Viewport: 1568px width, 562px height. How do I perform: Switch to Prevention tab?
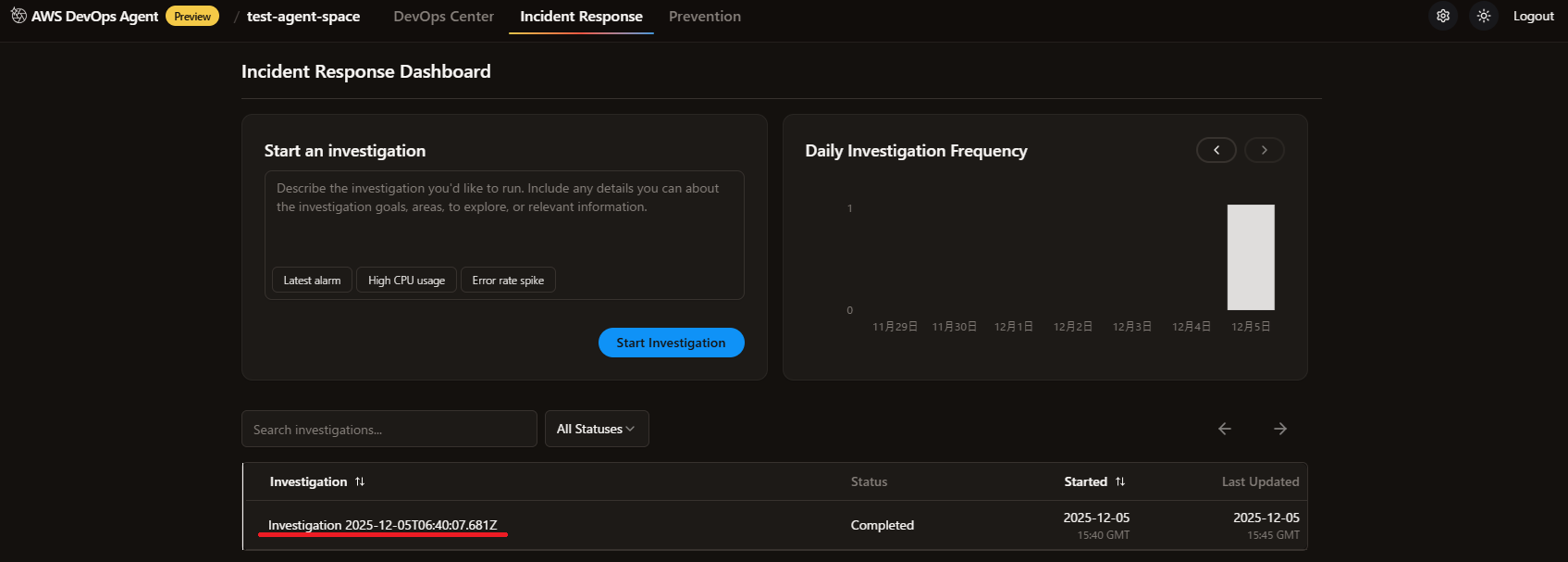click(x=705, y=17)
